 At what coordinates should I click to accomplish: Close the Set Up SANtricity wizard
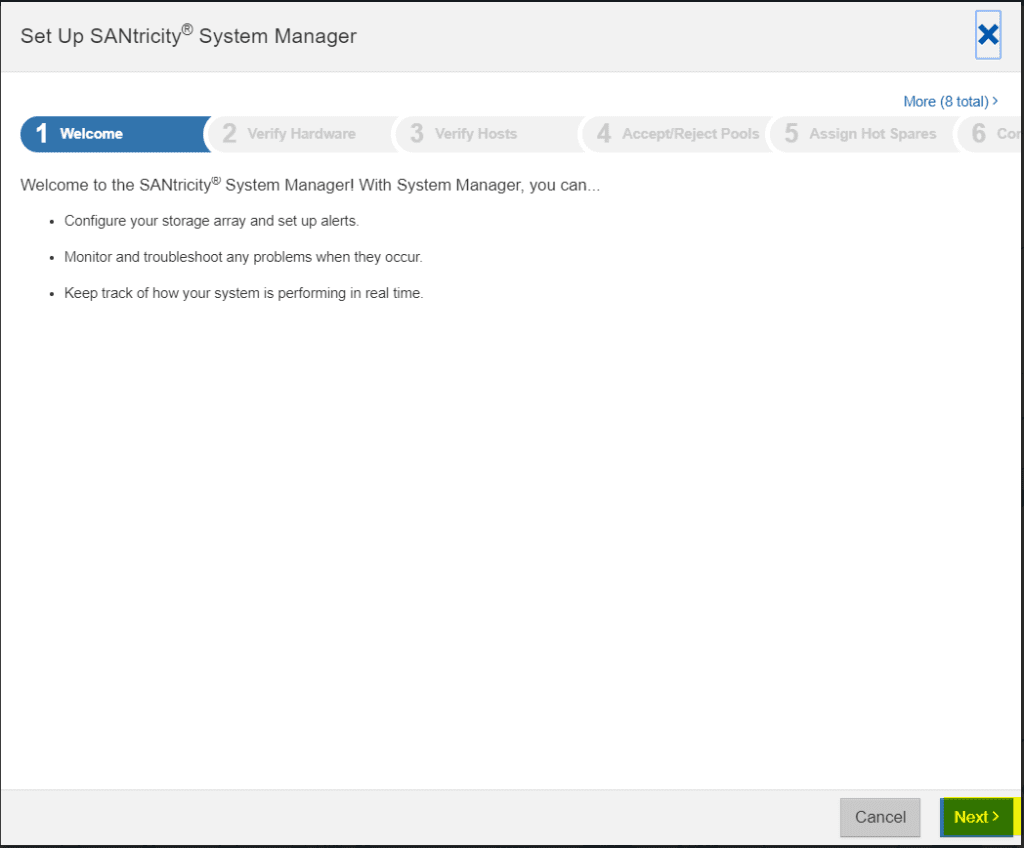click(x=988, y=34)
